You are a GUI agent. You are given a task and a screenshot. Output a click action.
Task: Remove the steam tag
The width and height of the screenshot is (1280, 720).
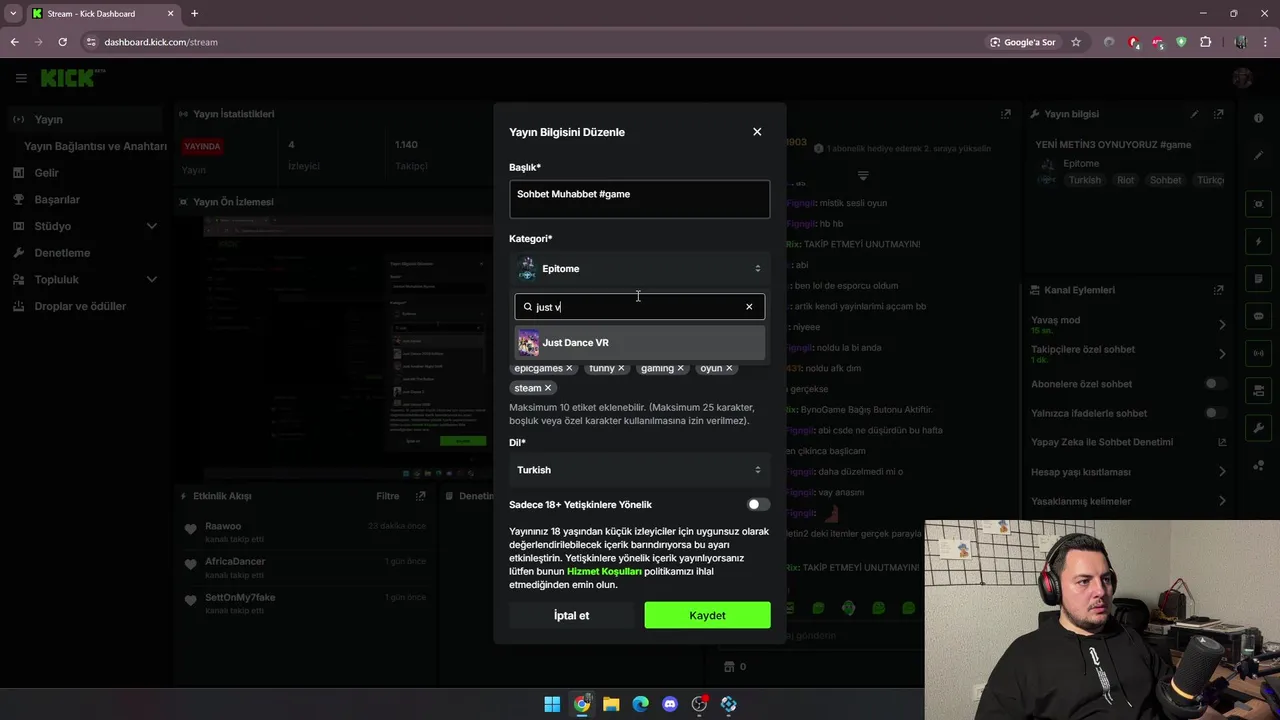coord(548,388)
